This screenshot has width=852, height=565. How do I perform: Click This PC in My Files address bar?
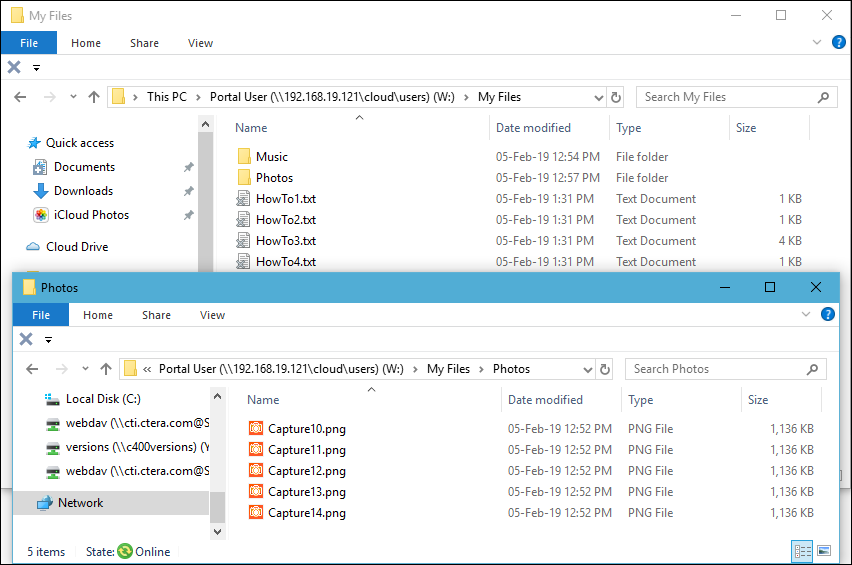pos(166,97)
